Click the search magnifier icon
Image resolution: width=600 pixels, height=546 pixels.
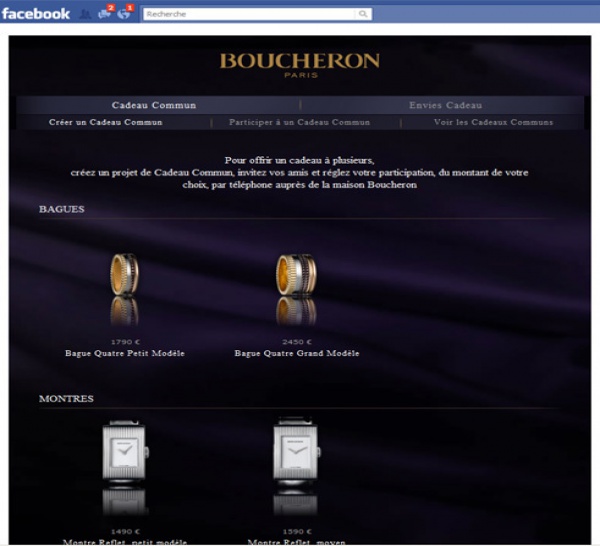click(x=363, y=14)
